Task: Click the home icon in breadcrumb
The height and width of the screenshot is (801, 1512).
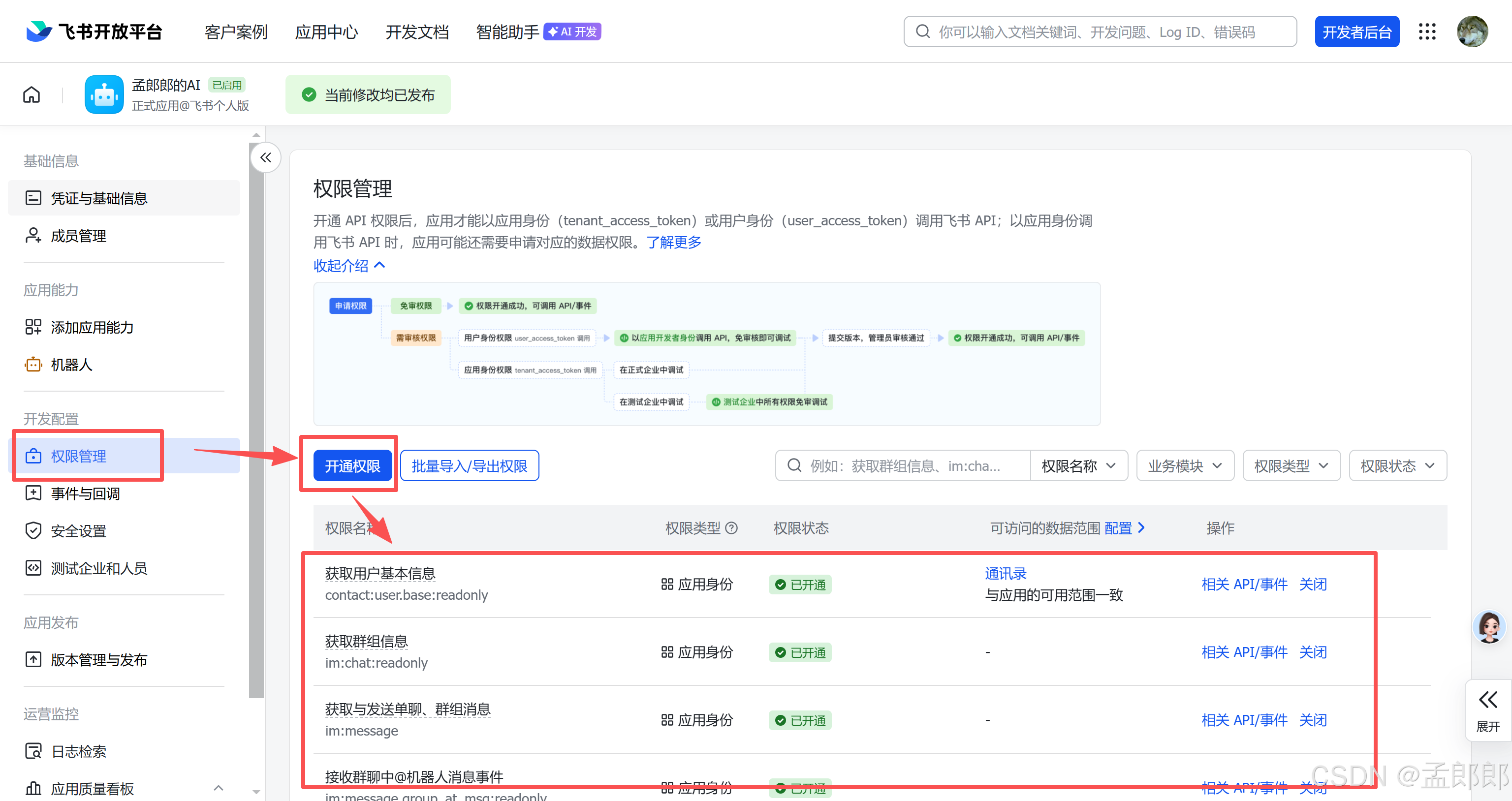Action: point(31,94)
